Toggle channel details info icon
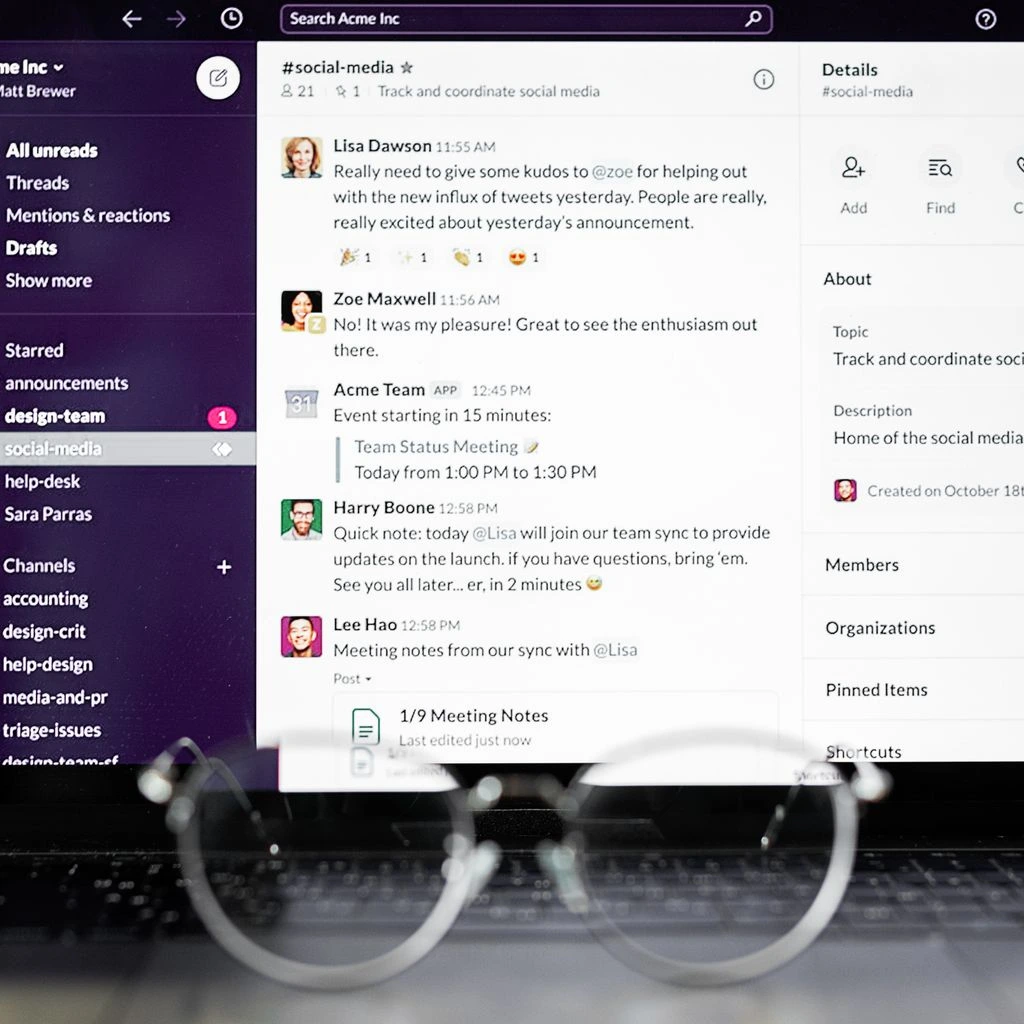 (763, 80)
